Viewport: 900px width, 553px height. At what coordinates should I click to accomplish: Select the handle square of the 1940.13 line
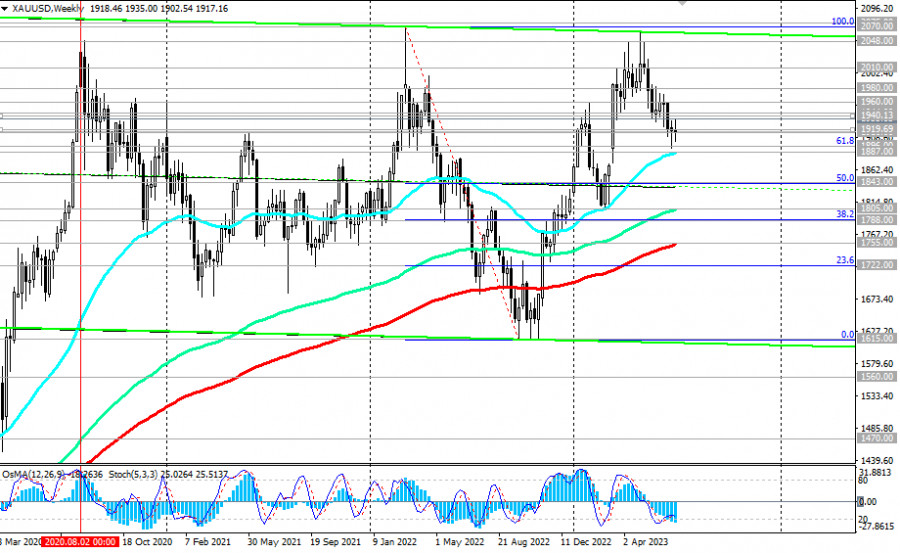854,116
